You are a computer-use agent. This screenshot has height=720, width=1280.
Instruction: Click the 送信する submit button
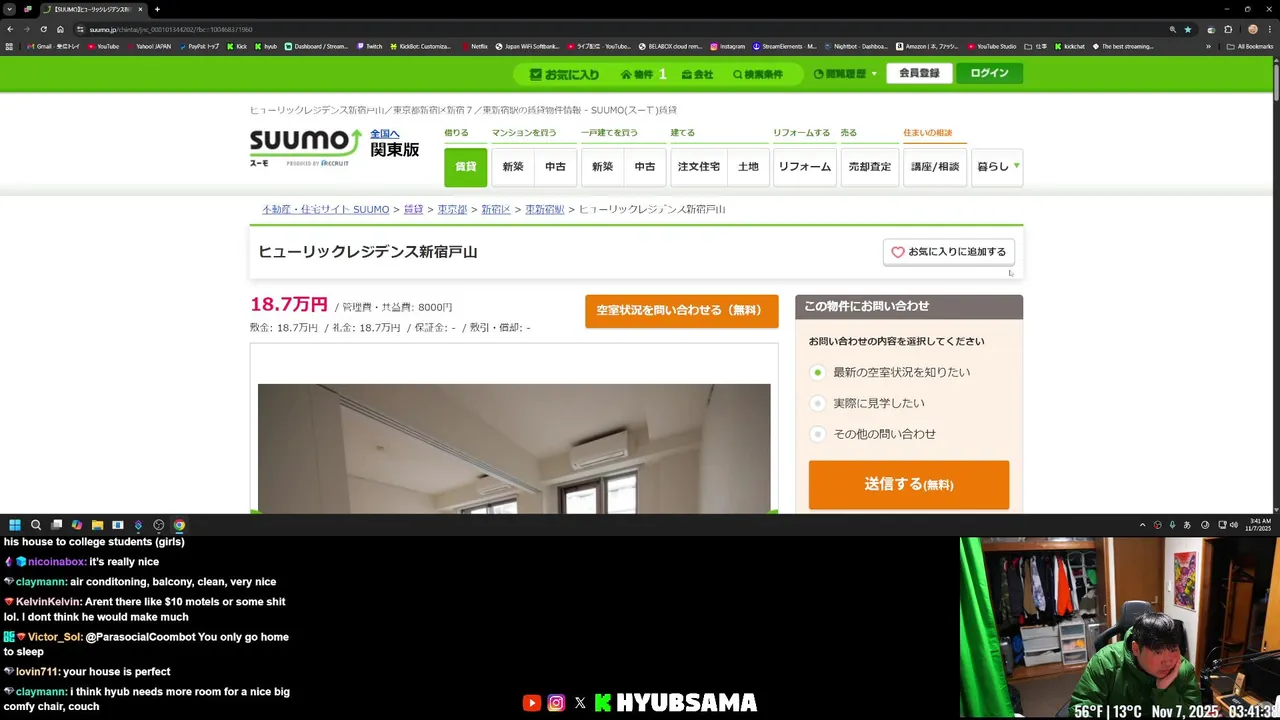click(x=909, y=485)
